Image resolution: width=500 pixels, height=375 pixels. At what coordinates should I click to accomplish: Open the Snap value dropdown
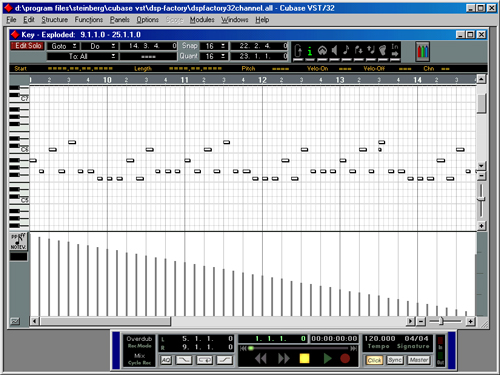click(214, 46)
